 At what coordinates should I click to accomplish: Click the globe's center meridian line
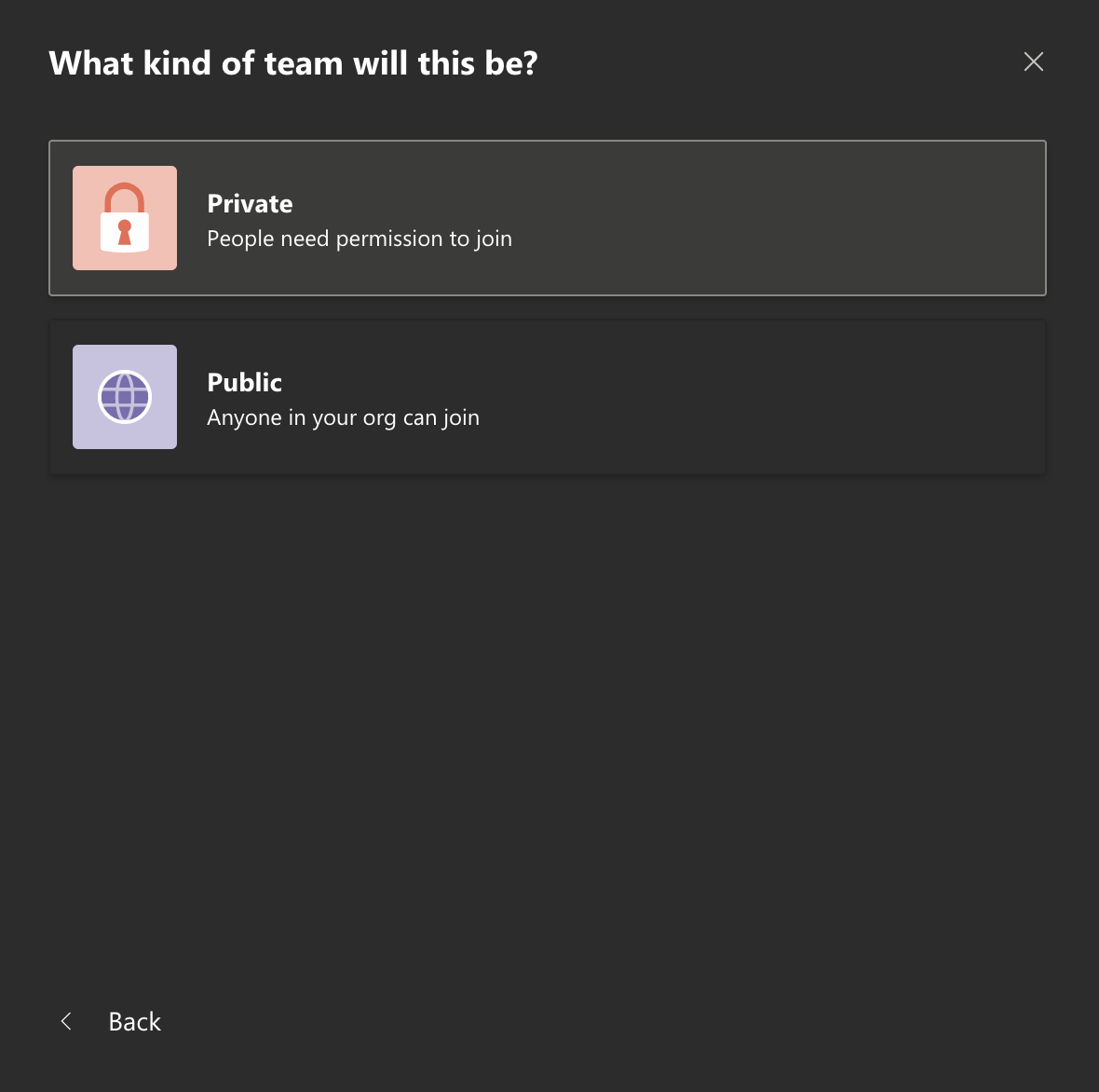tap(125, 397)
